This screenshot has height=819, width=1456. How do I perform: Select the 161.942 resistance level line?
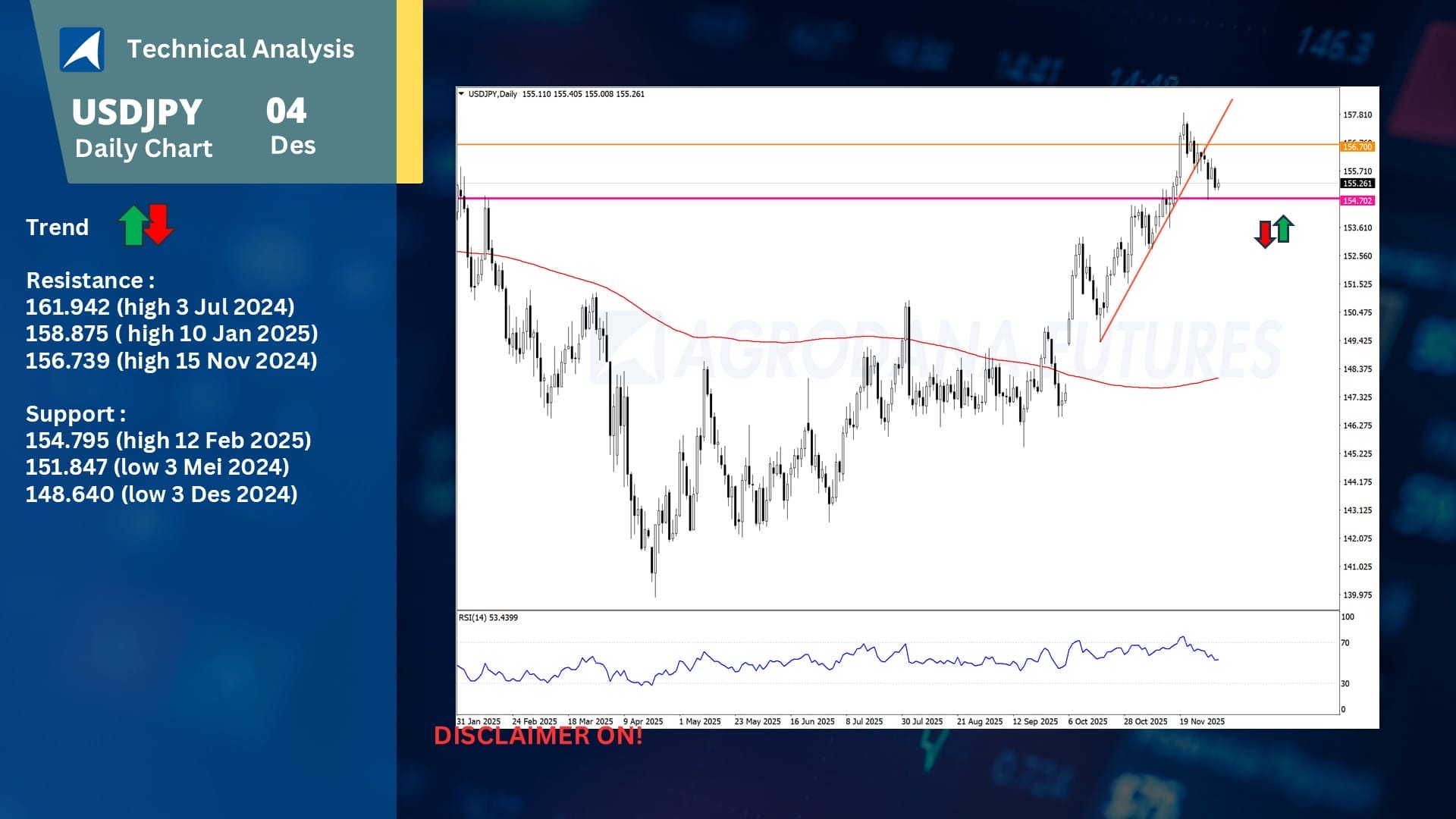(x=160, y=307)
